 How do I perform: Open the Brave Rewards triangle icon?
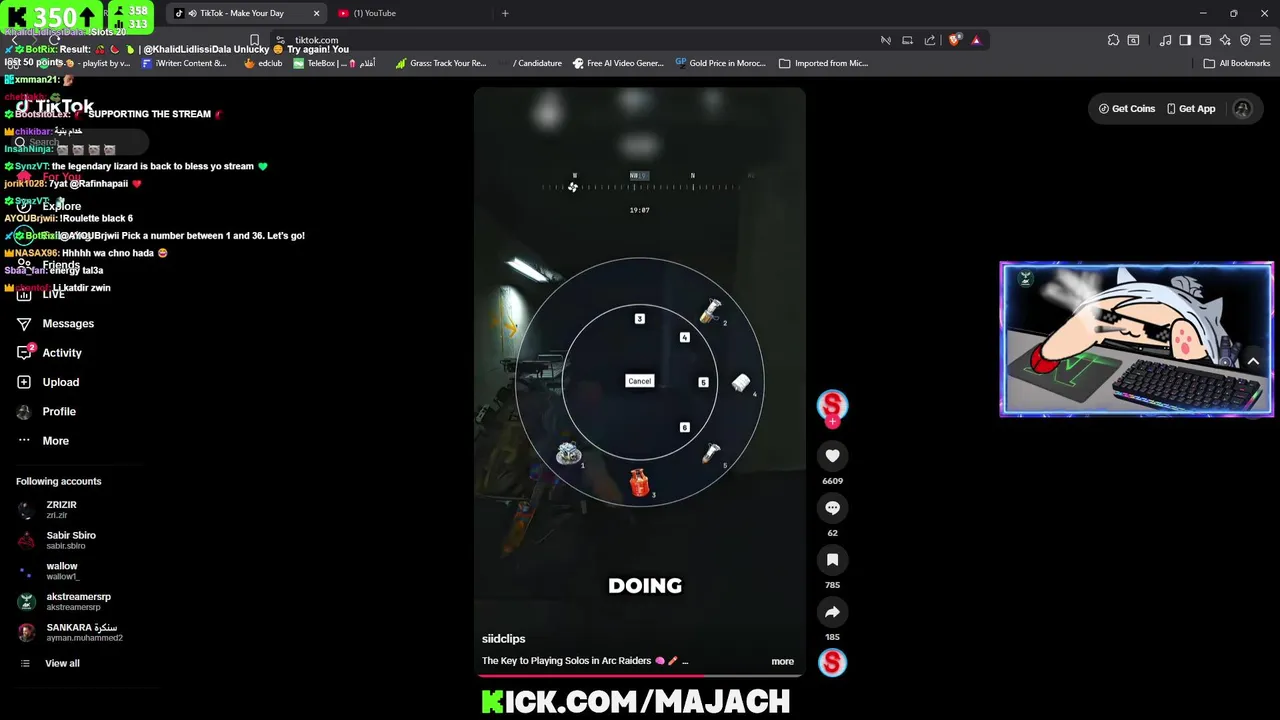tap(976, 40)
